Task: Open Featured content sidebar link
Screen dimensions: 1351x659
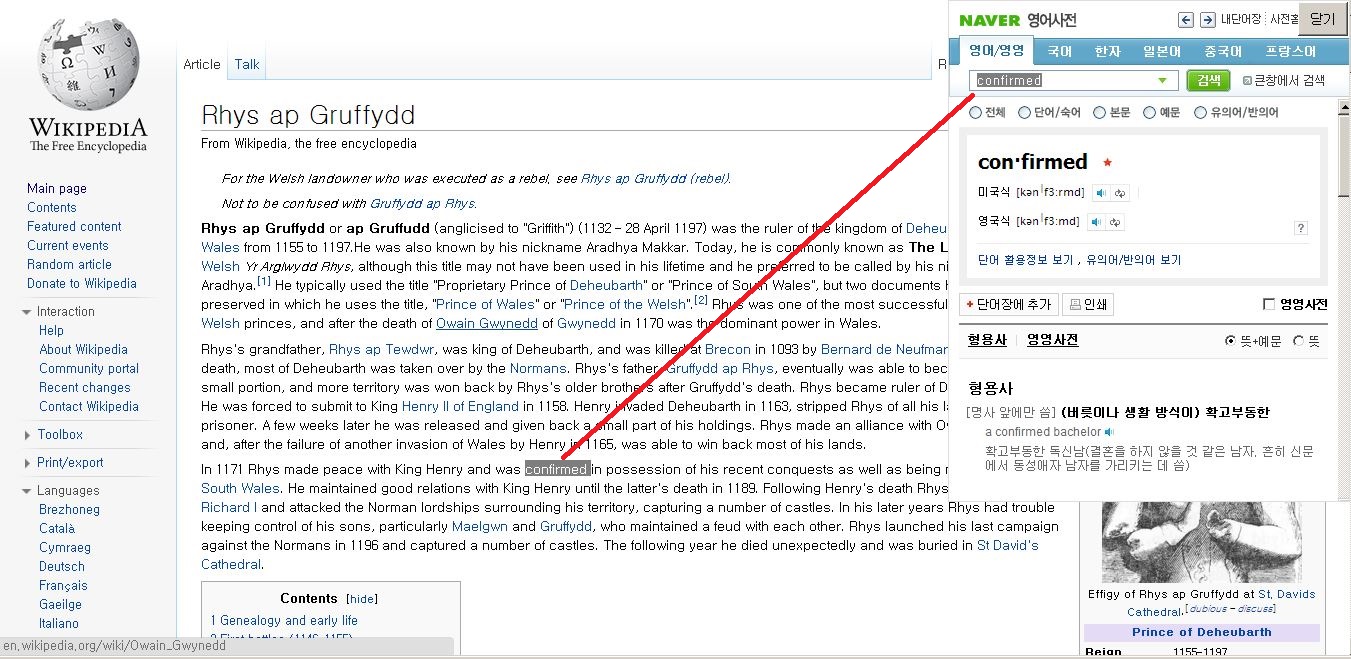Action: click(x=74, y=226)
